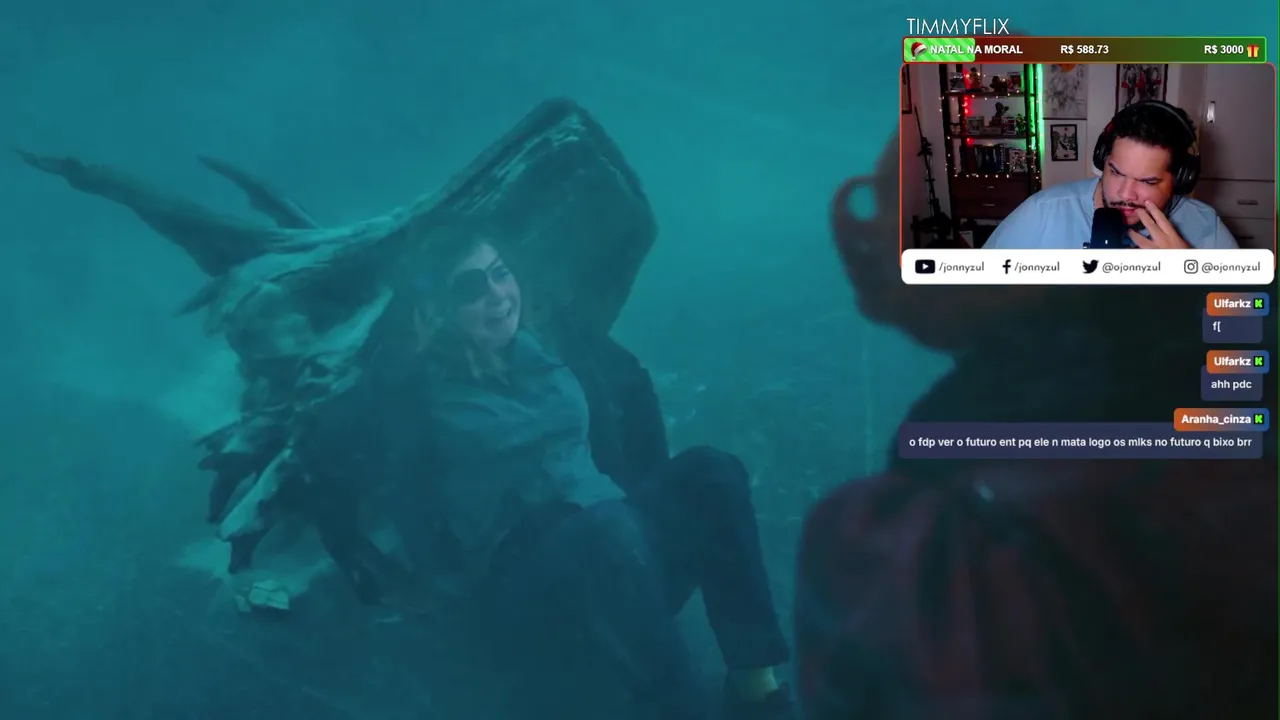Click the username Aranha_cinza in chat
Screen dimensions: 1280x720
click(x=1215, y=419)
